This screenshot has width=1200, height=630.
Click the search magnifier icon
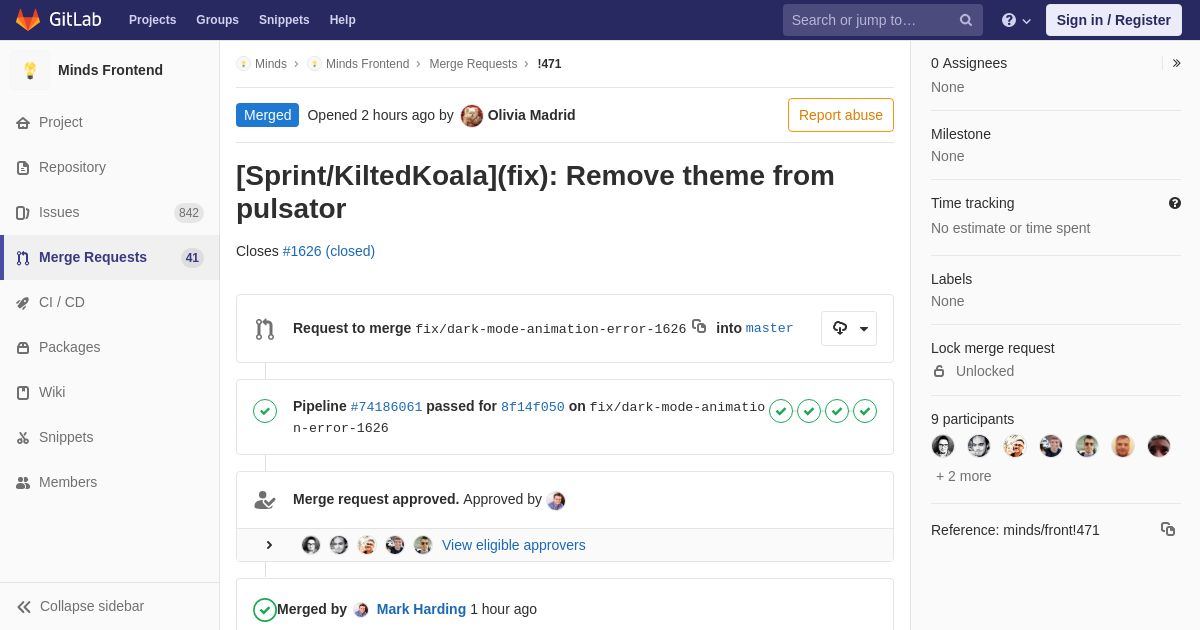click(x=966, y=20)
